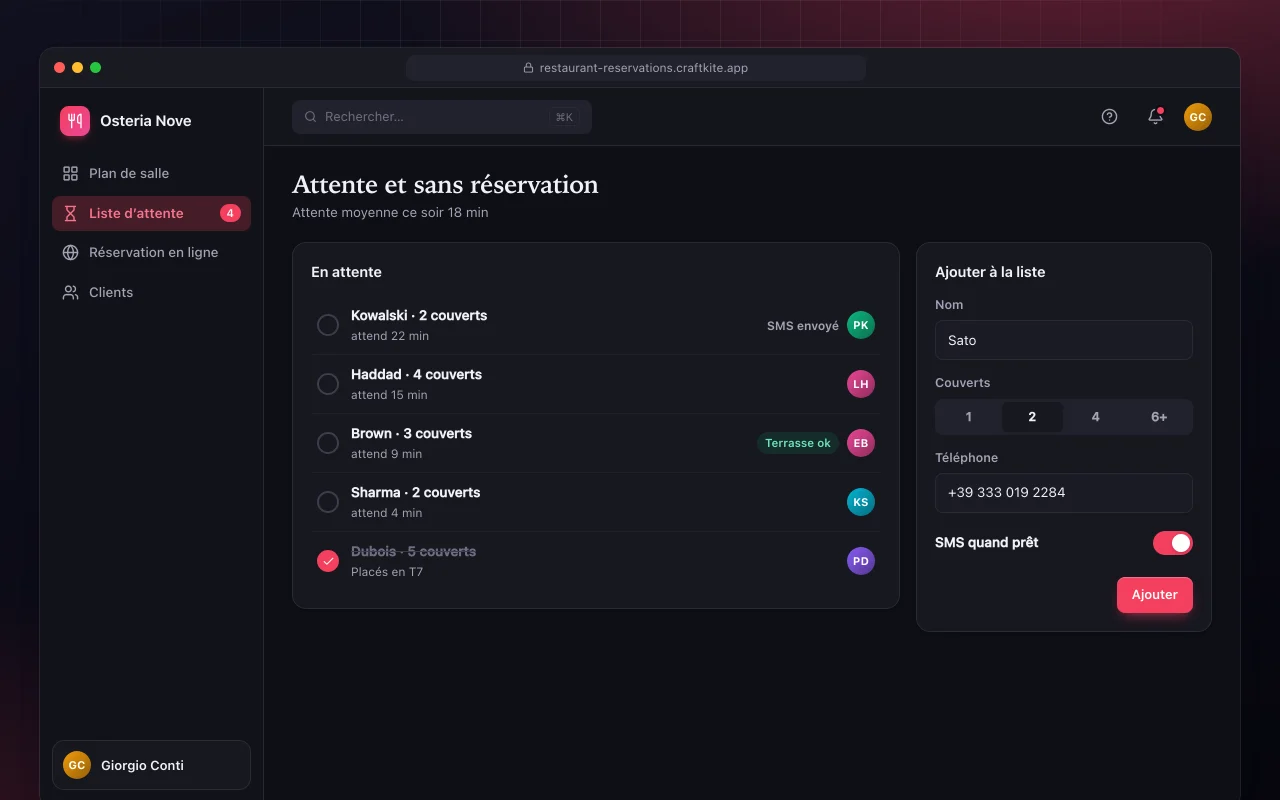The image size is (1280, 800).
Task: Mark Sharma party as seated
Action: tap(328, 502)
